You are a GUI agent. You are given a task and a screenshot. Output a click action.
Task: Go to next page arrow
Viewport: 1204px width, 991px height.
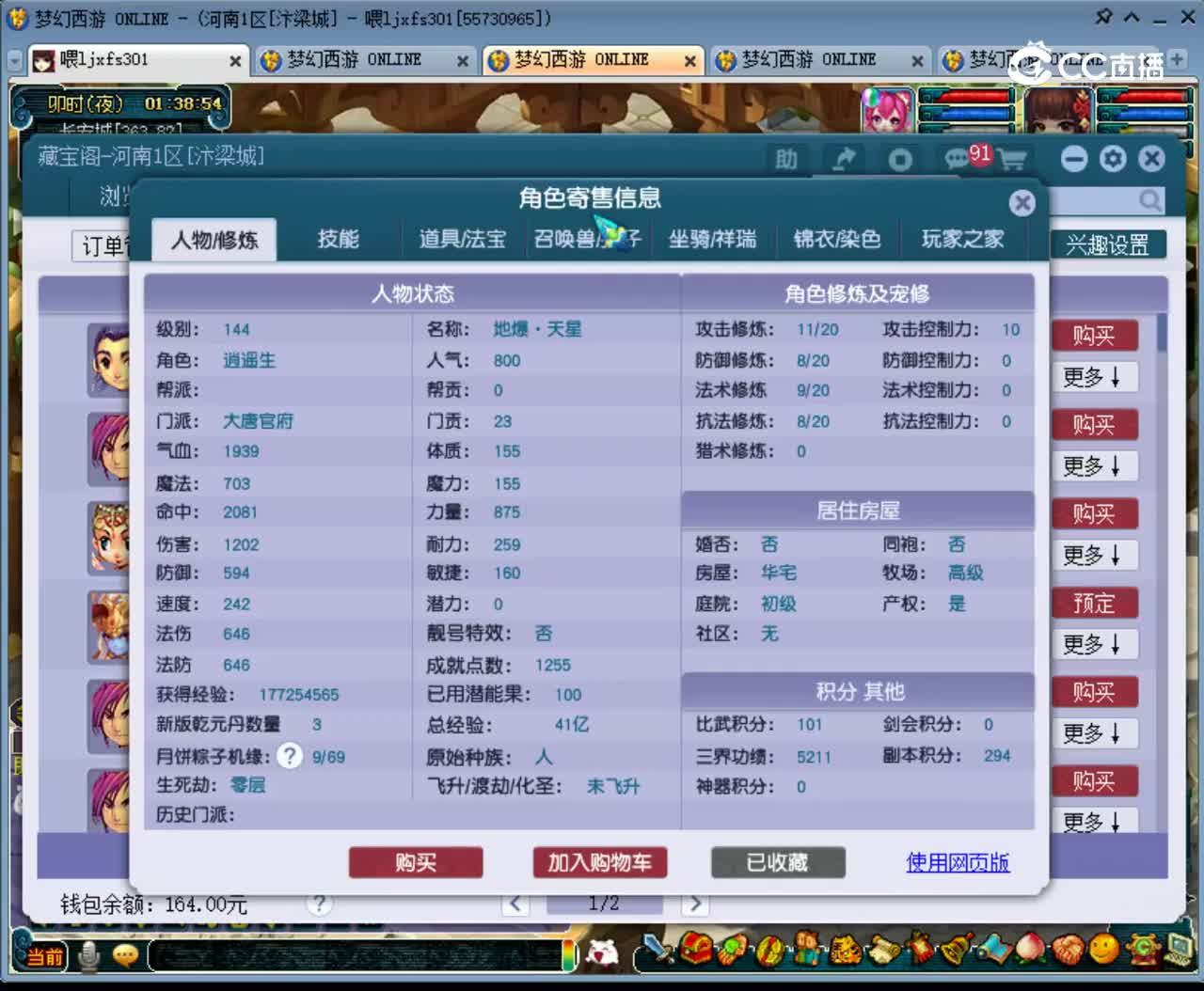[694, 904]
